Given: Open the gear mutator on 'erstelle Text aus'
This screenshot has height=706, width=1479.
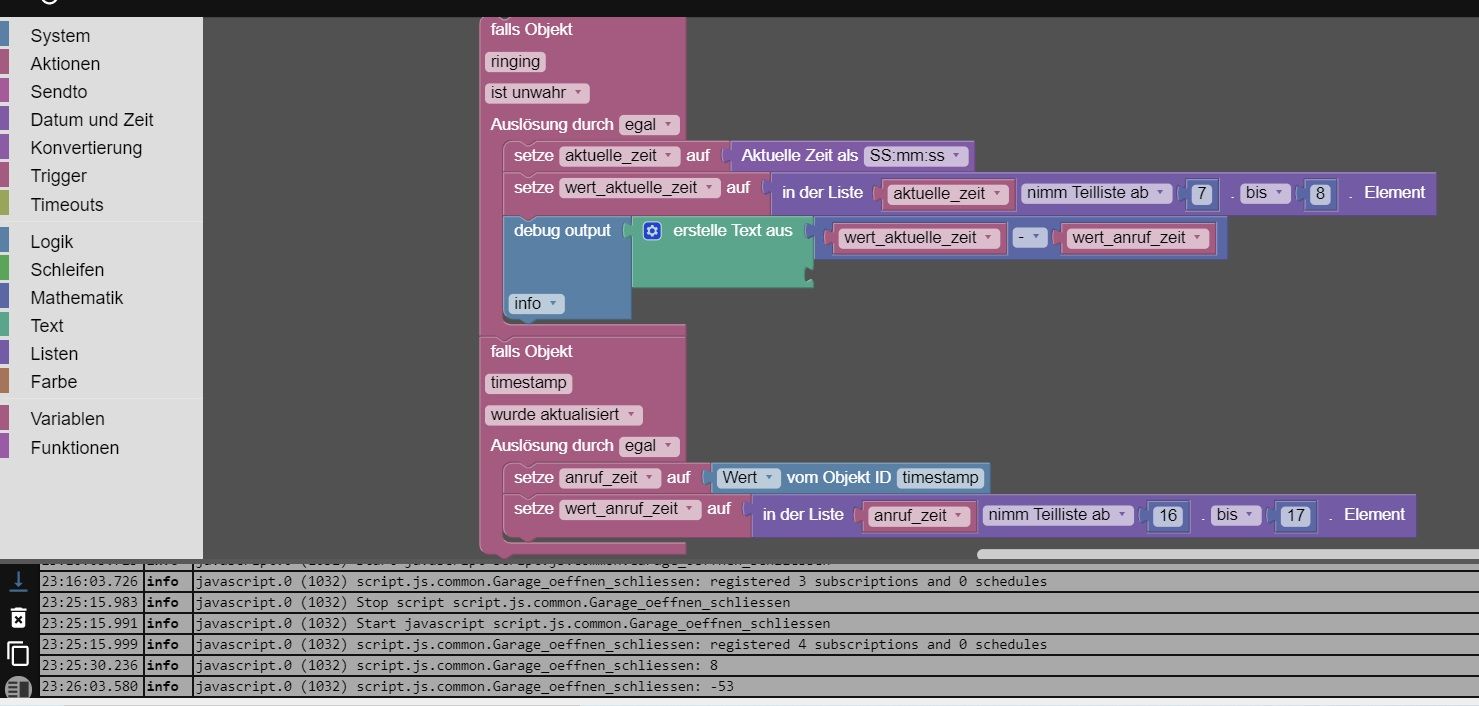Looking at the screenshot, I should 652,231.
